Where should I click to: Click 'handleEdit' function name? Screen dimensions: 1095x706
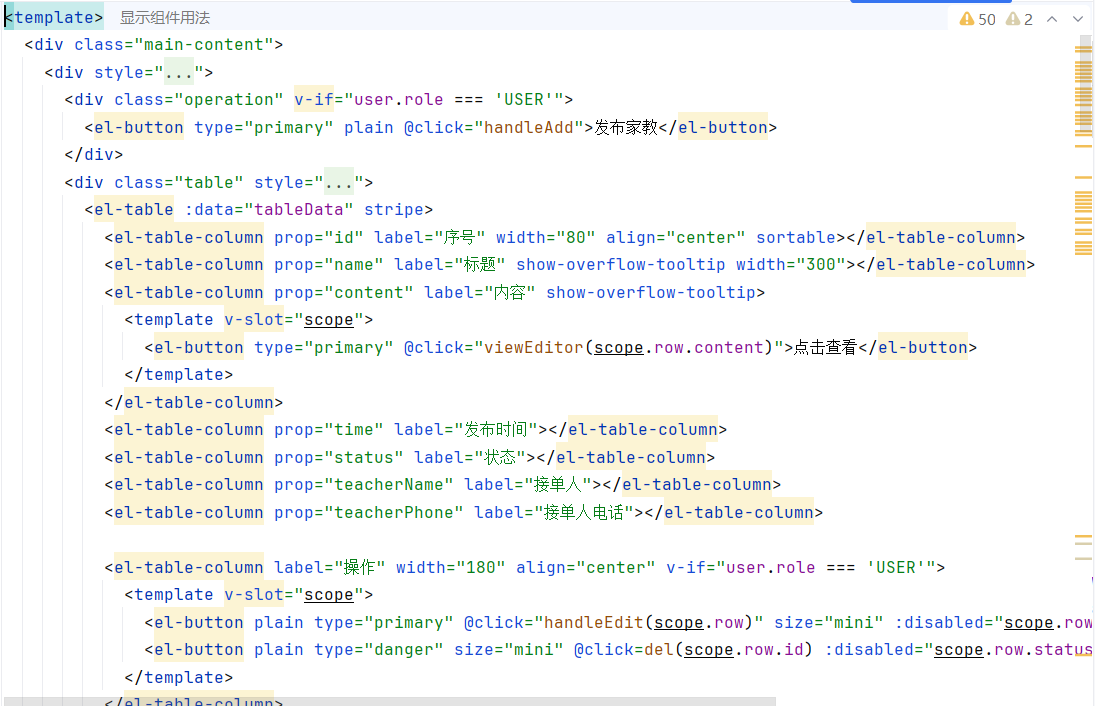(x=594, y=622)
